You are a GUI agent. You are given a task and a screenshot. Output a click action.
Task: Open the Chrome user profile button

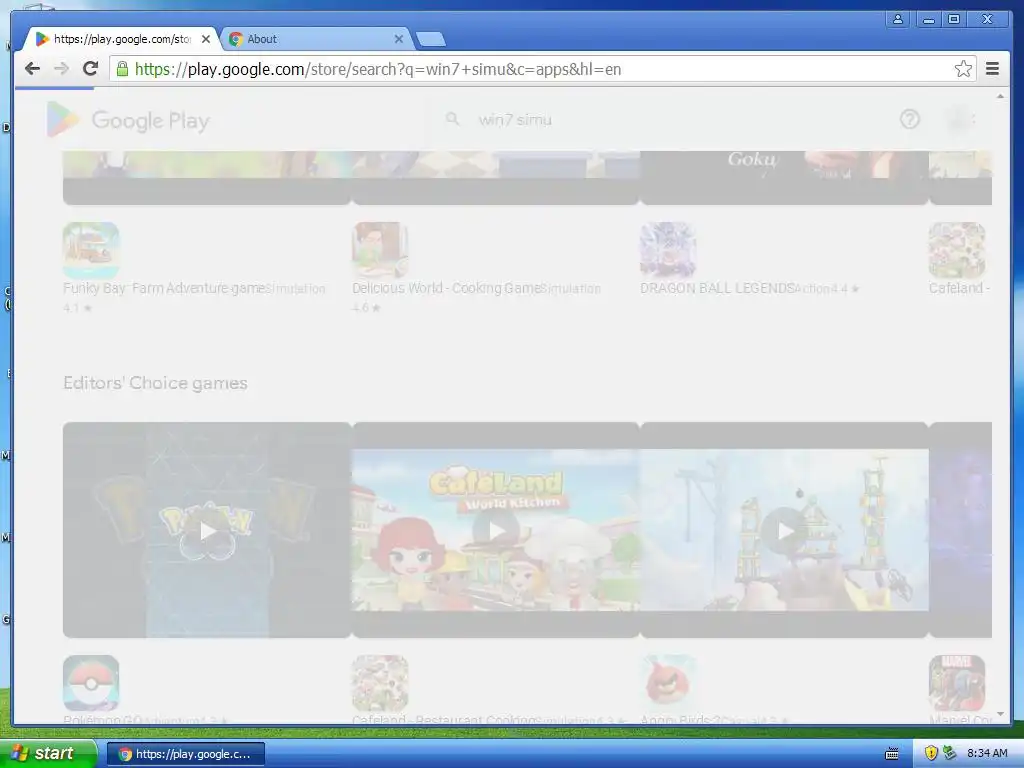pos(898,19)
